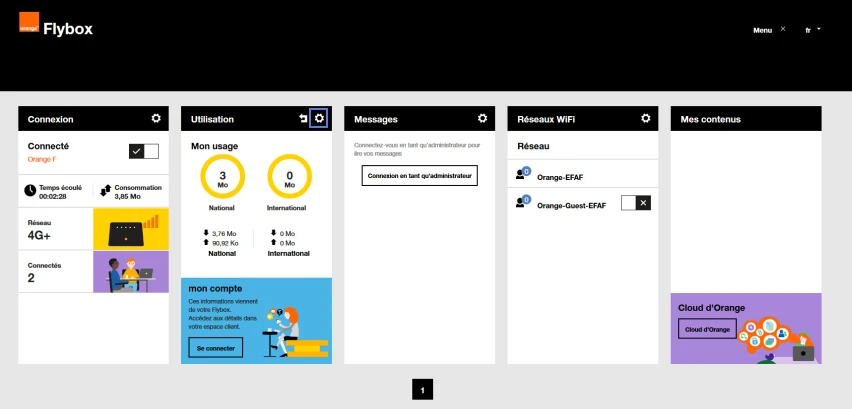Image resolution: width=852 pixels, height=409 pixels.
Task: Click the Mes contenus panel title
Action: [x=710, y=119]
